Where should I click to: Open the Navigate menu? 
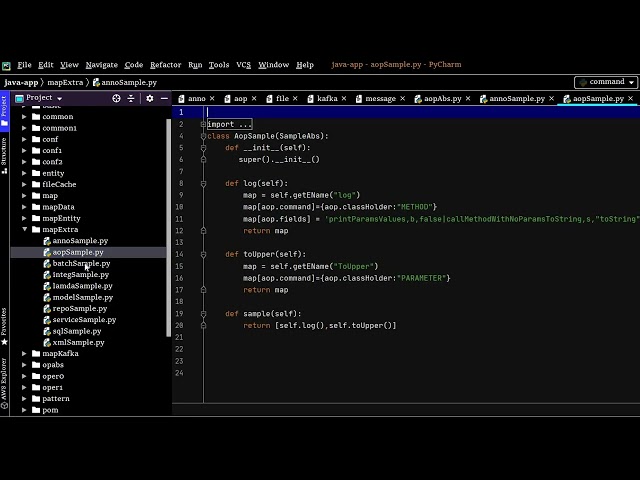[x=102, y=65]
